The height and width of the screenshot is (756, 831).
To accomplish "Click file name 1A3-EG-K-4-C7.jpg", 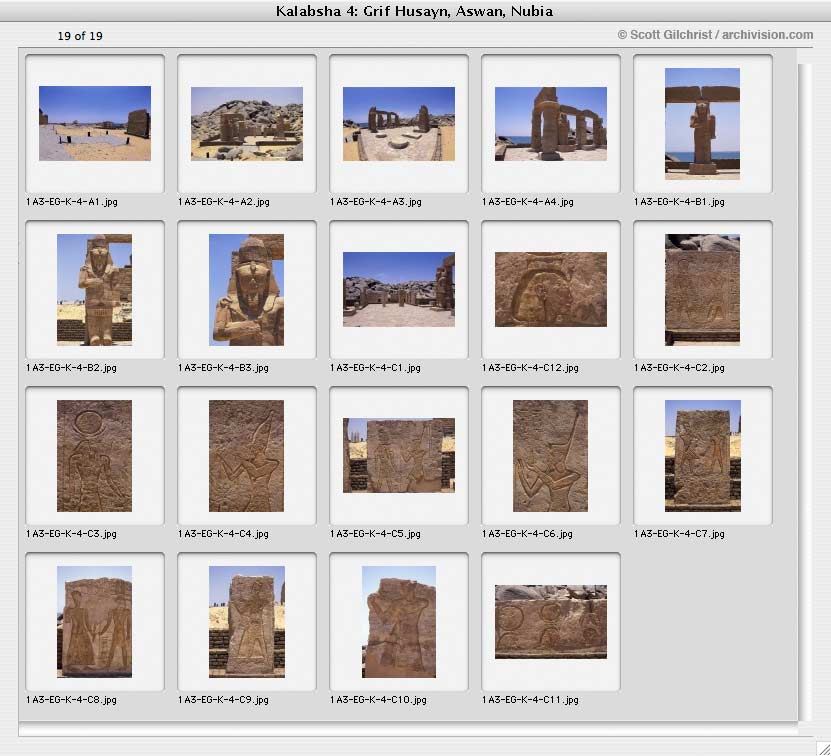I will (x=679, y=534).
